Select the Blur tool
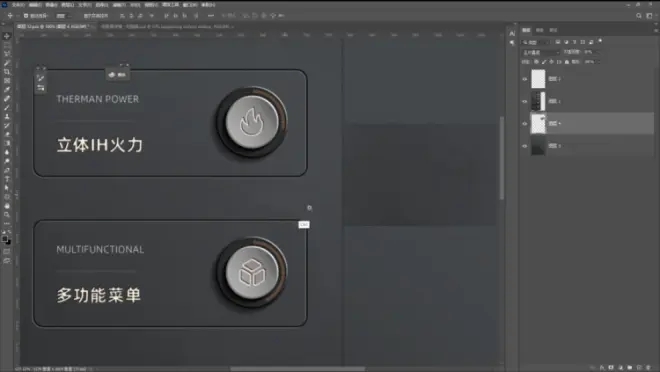This screenshot has height=372, width=660. pos(7,152)
